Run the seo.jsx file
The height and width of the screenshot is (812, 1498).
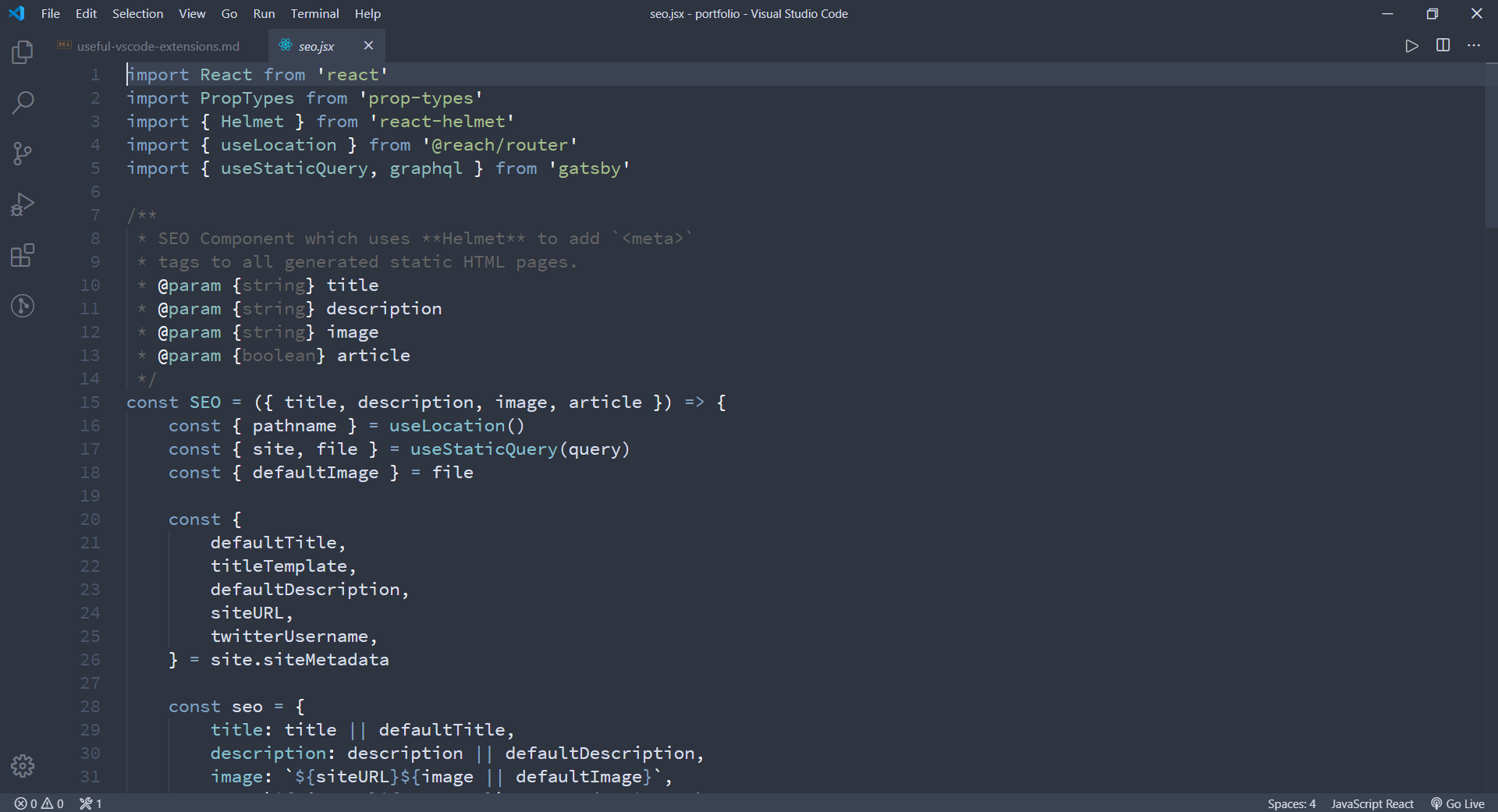tap(1412, 45)
